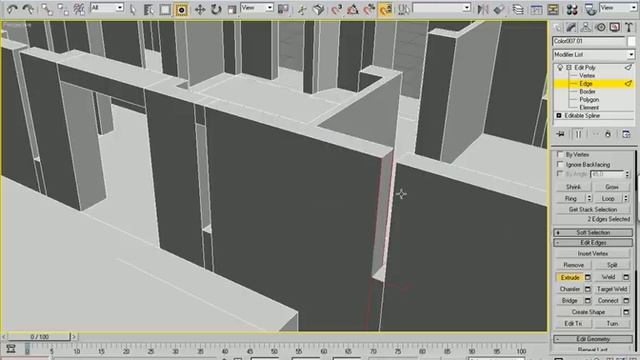The width and height of the screenshot is (640, 360).
Task: Select the Element sub-object level
Action: (589, 107)
